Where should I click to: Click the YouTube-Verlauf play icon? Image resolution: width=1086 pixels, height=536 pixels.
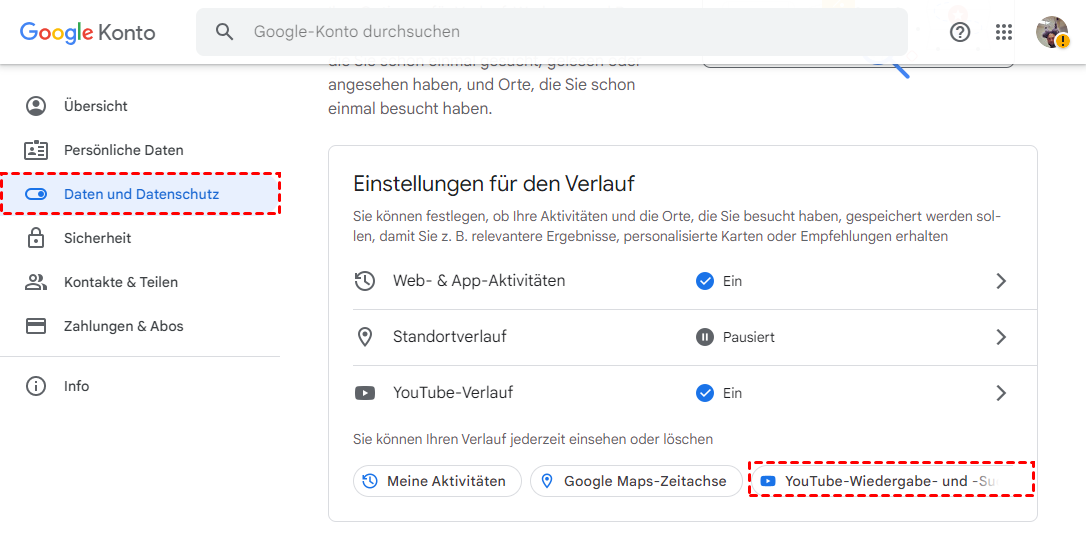tap(364, 393)
